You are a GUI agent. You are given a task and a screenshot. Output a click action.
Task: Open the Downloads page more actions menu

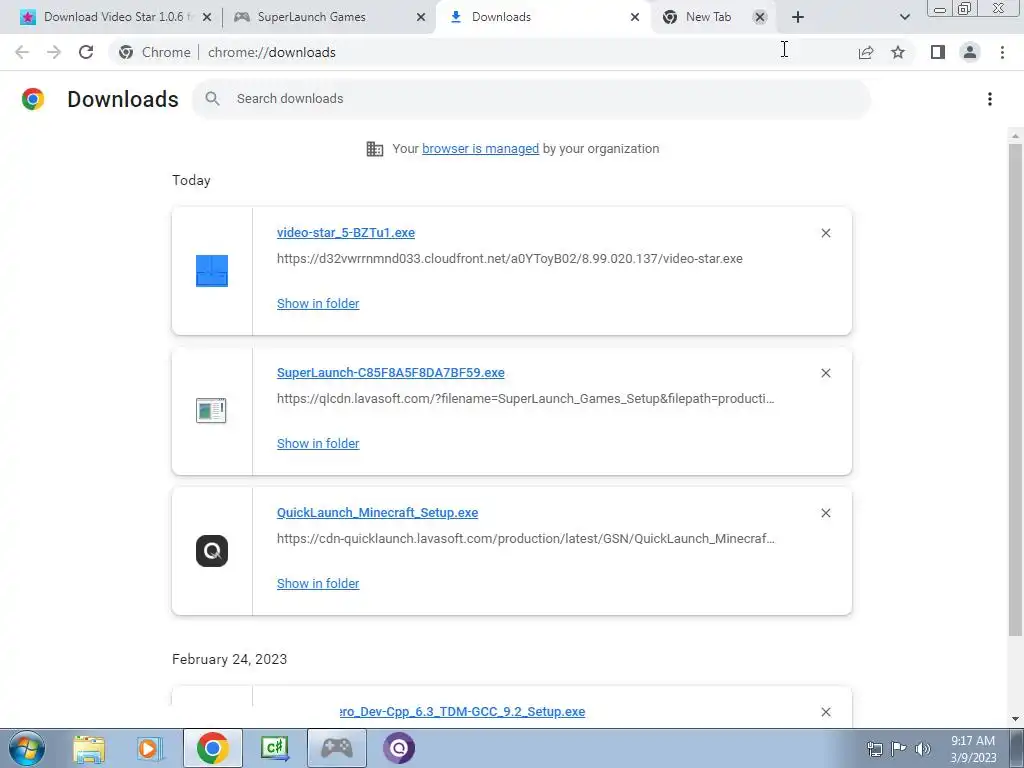990,99
